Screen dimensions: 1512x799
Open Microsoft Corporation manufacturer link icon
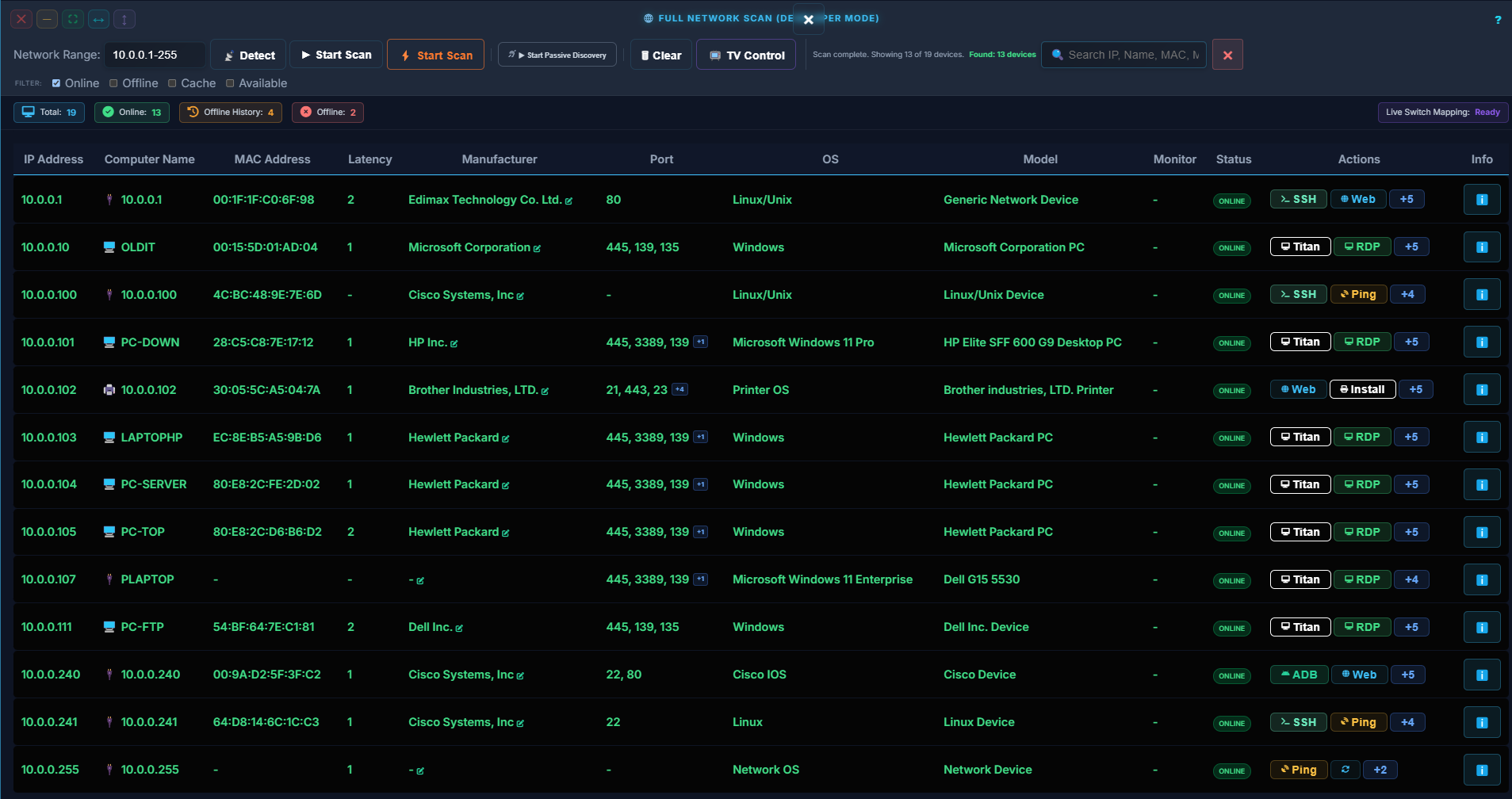tap(537, 248)
